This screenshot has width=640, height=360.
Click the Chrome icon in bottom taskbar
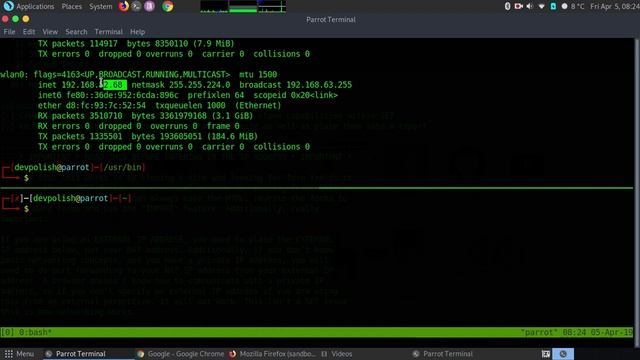141,354
